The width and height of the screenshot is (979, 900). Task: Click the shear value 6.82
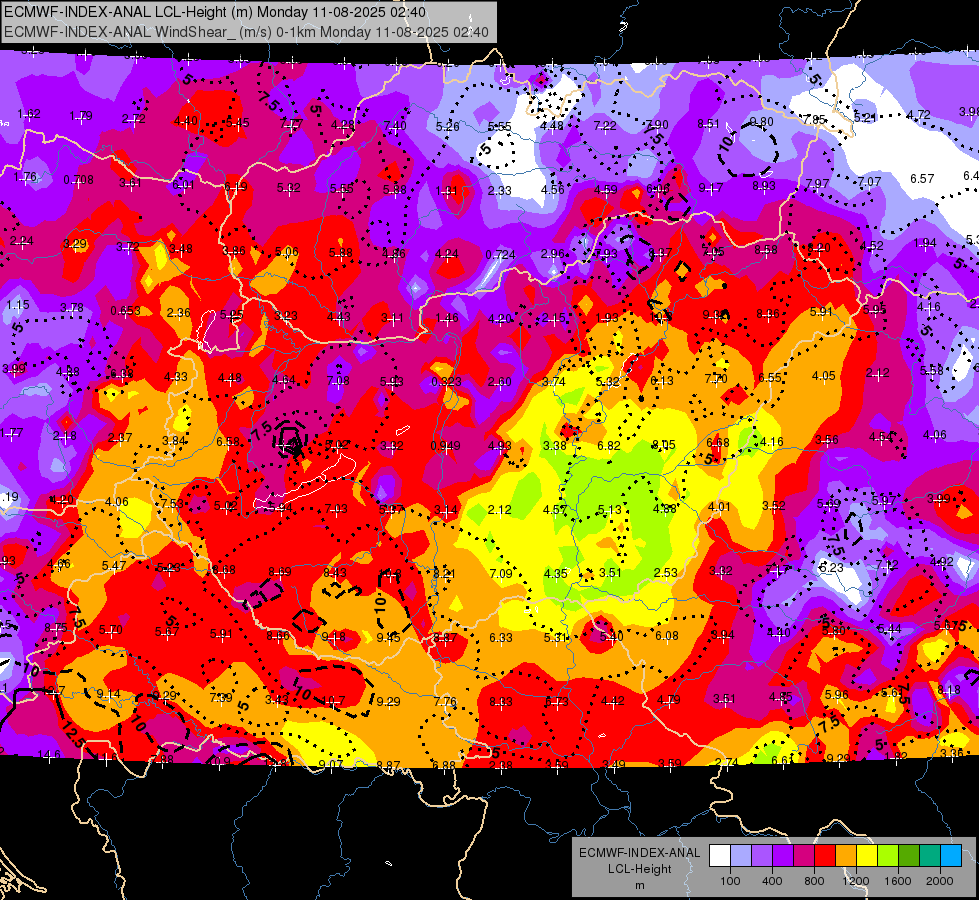pos(609,445)
